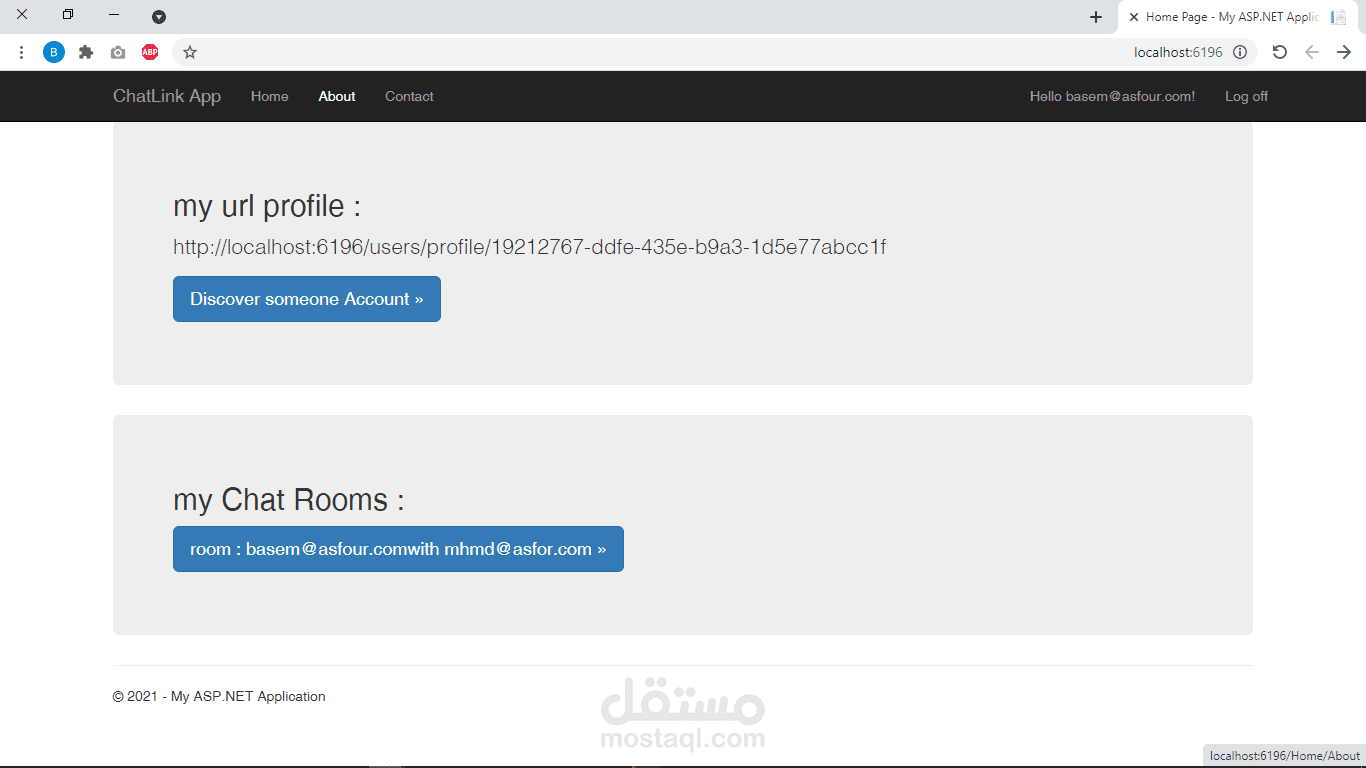Open the Hello basem@asfour.com account link
Image resolution: width=1366 pixels, height=768 pixels.
(x=1112, y=96)
